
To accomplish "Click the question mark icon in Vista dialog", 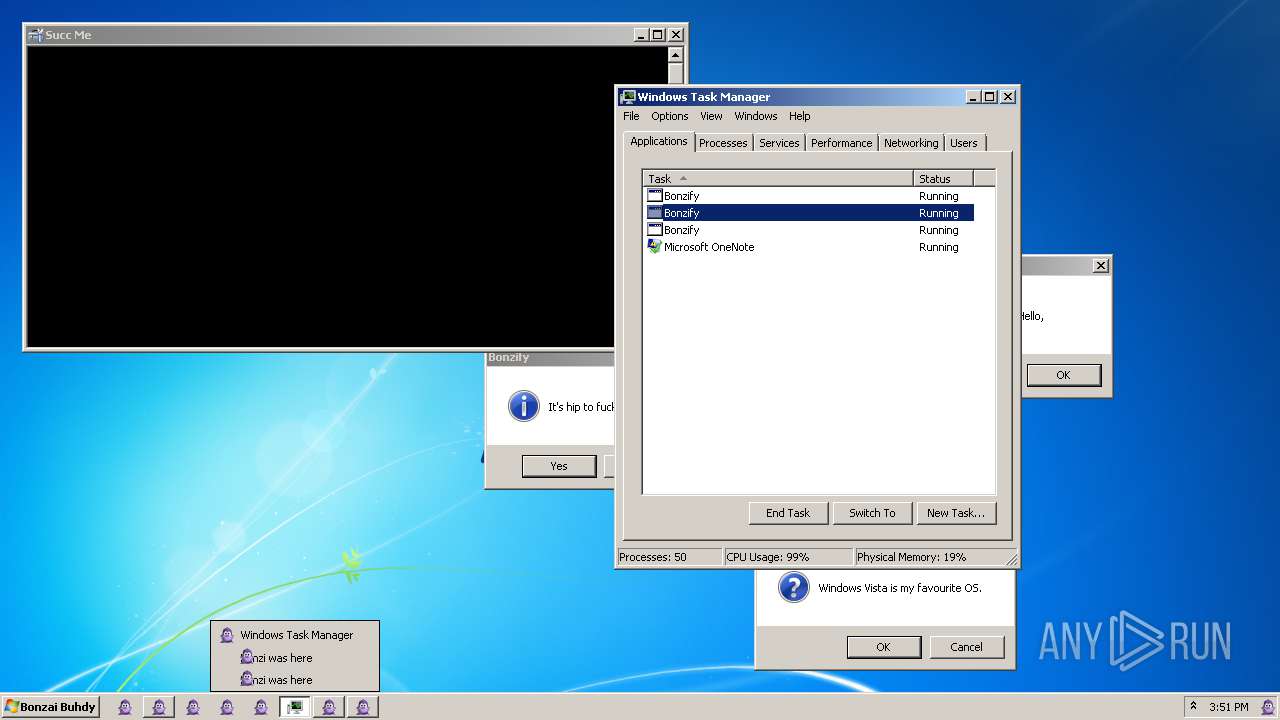I will click(793, 587).
